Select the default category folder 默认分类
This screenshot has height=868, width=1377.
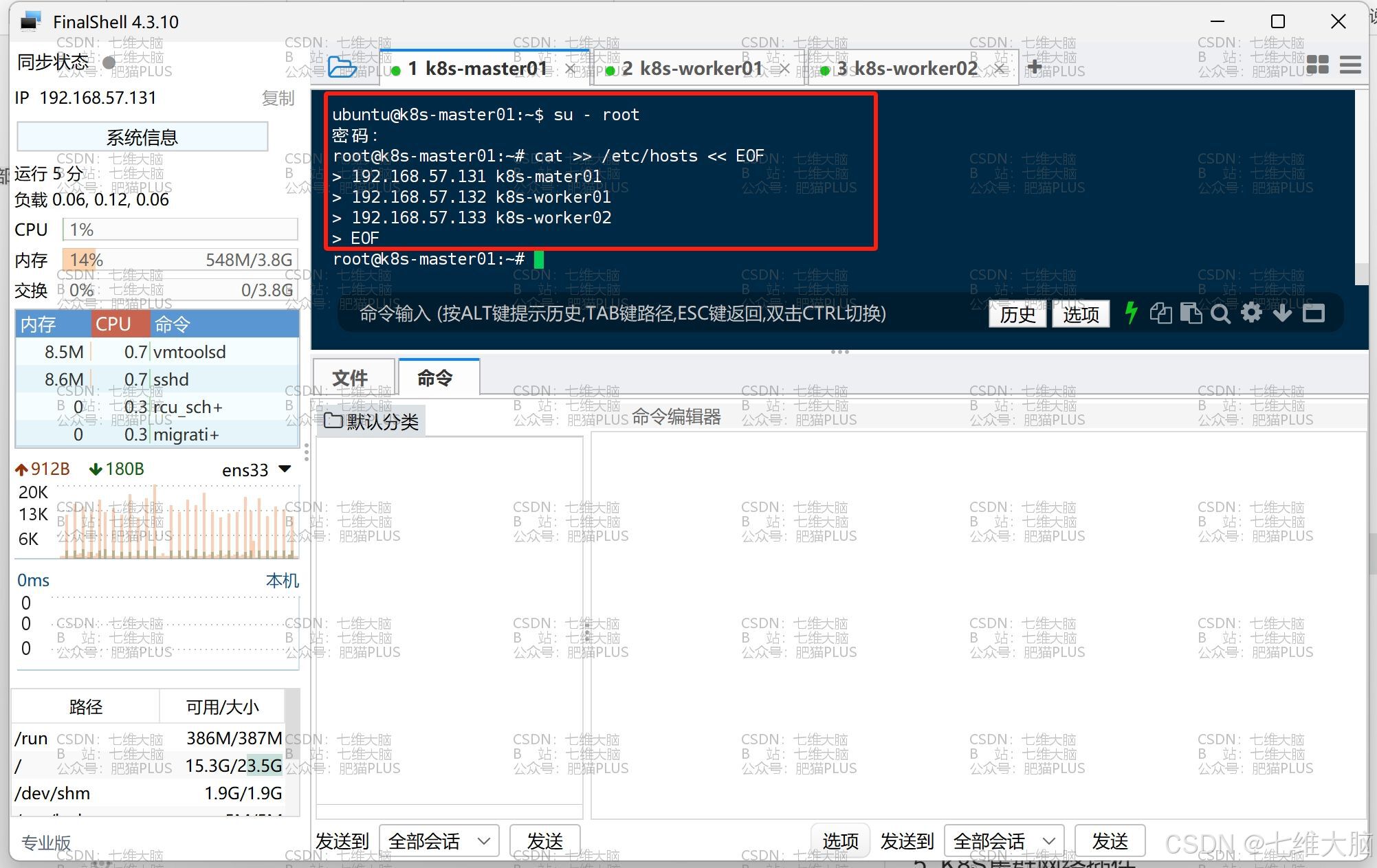tap(371, 421)
